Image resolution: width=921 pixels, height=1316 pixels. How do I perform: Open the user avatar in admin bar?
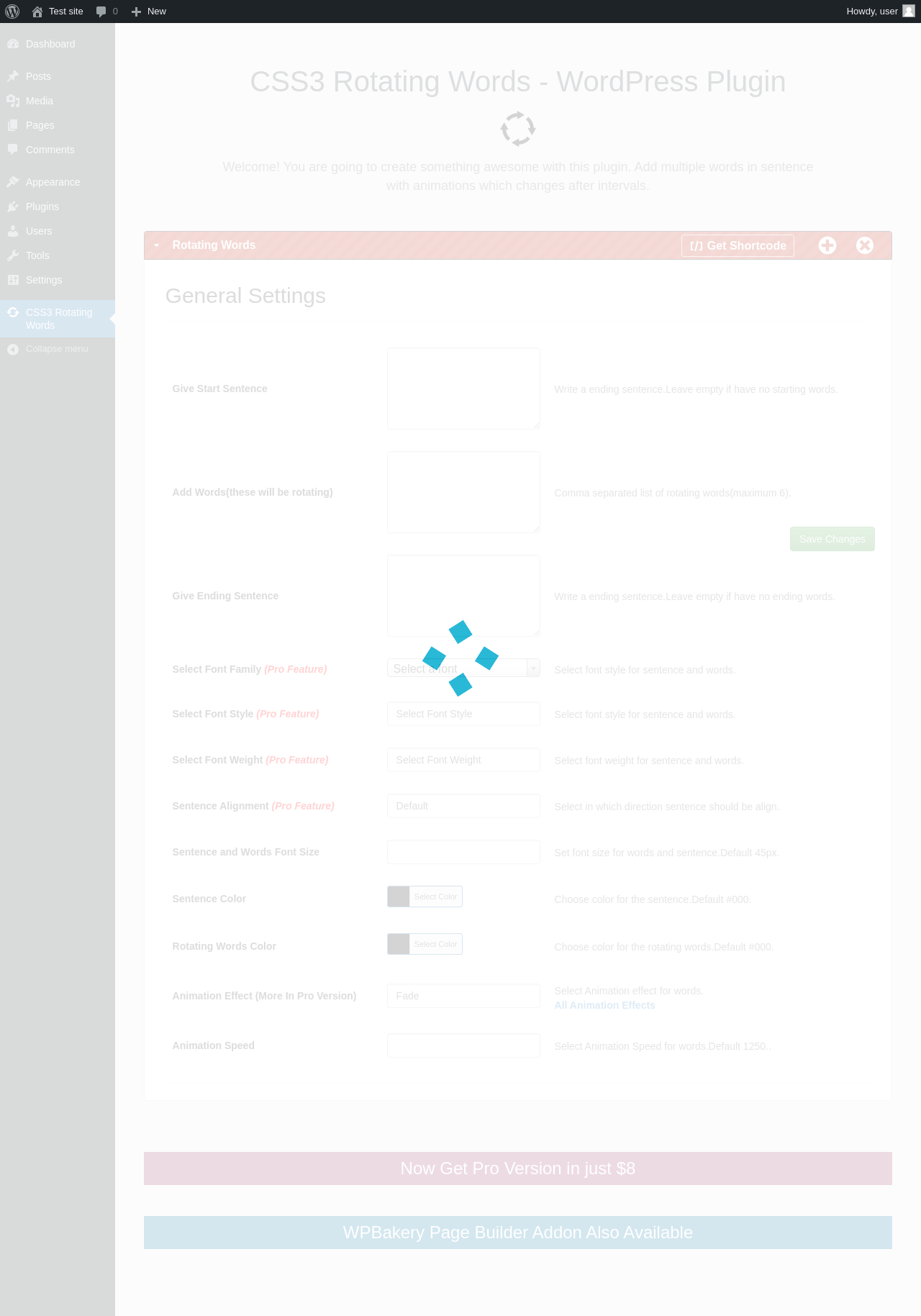pyautogui.click(x=909, y=11)
